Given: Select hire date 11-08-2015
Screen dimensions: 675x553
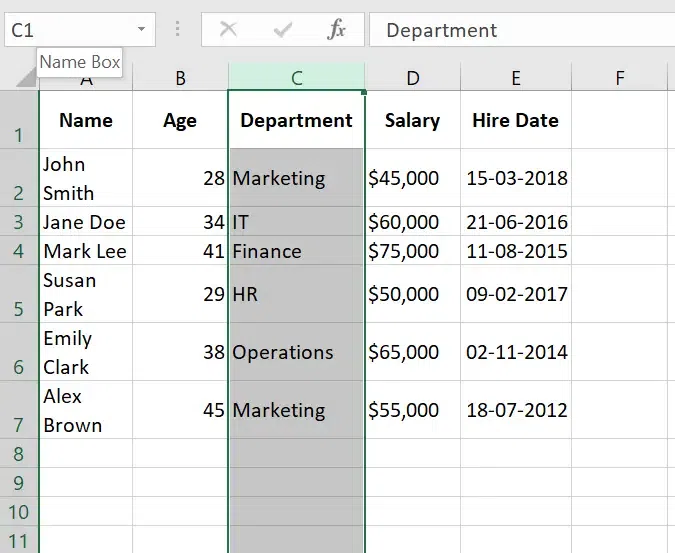Looking at the screenshot, I should [x=516, y=250].
